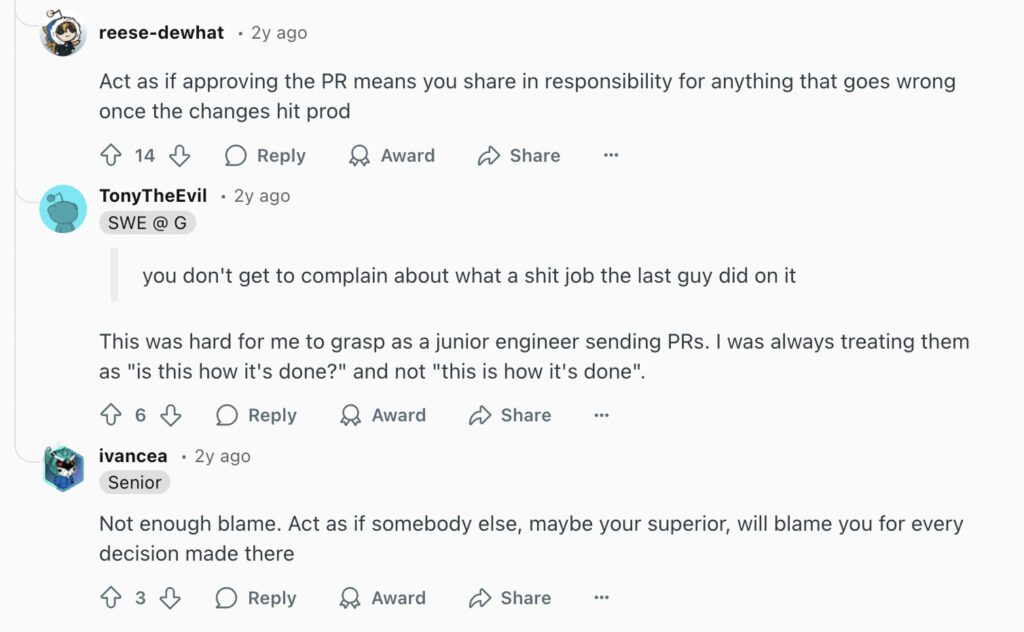This screenshot has width=1024, height=632.
Task: Open ivancea's avatar profile picture
Action: point(63,468)
